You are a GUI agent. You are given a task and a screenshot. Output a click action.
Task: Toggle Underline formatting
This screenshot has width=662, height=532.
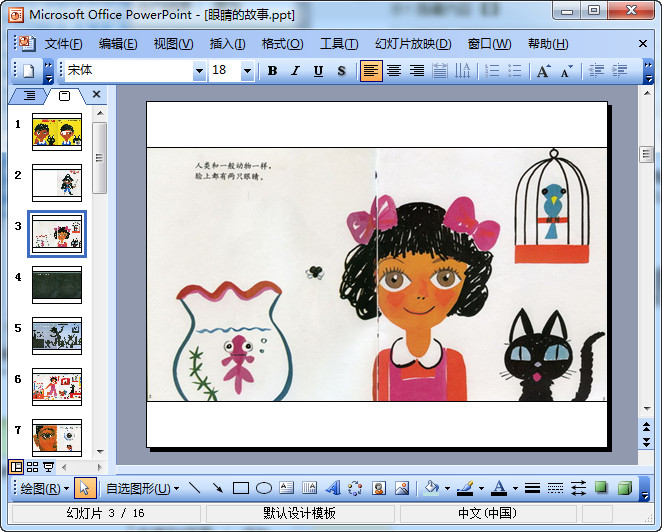pyautogui.click(x=318, y=71)
